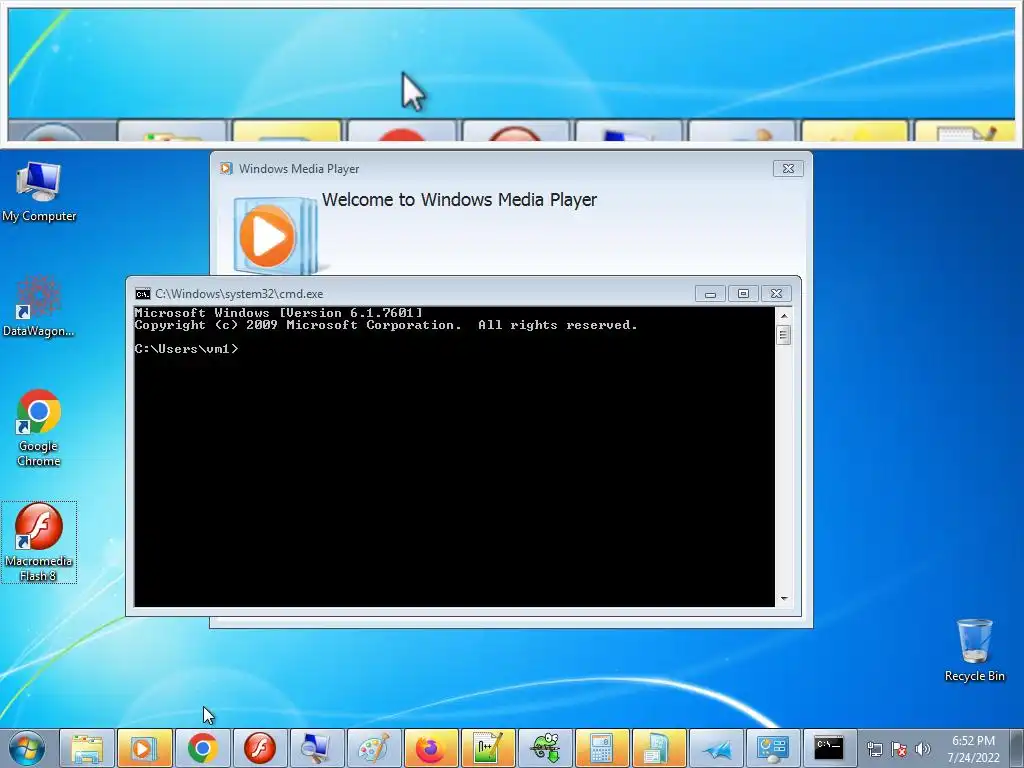Open the My Computer desktop icon
The height and width of the screenshot is (768, 1024).
tap(39, 192)
